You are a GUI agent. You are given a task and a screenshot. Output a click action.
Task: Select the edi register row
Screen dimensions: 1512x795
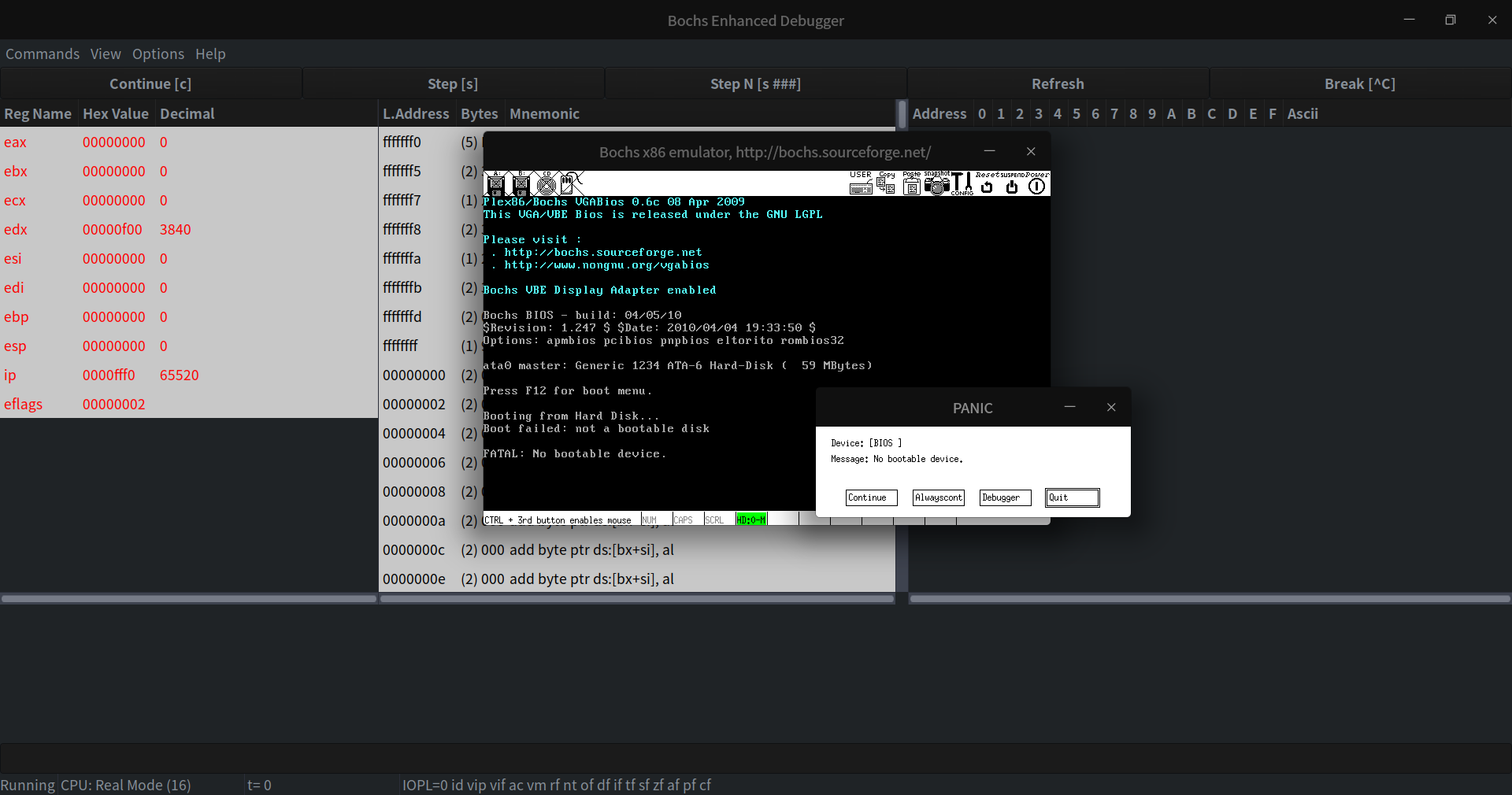pyautogui.click(x=189, y=287)
